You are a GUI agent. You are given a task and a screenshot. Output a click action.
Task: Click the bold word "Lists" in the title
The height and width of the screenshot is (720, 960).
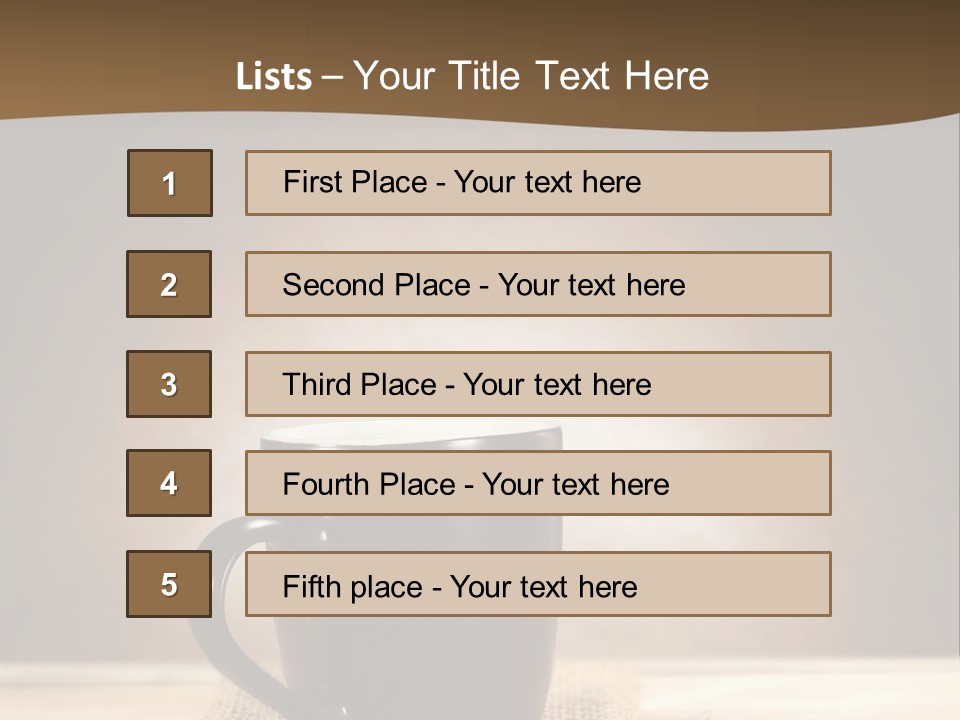(x=274, y=77)
